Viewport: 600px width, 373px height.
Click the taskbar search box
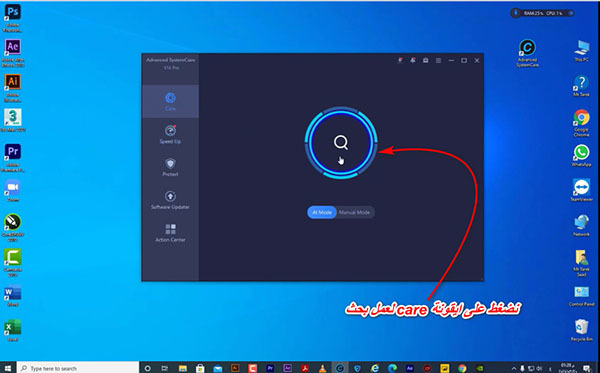(78, 368)
